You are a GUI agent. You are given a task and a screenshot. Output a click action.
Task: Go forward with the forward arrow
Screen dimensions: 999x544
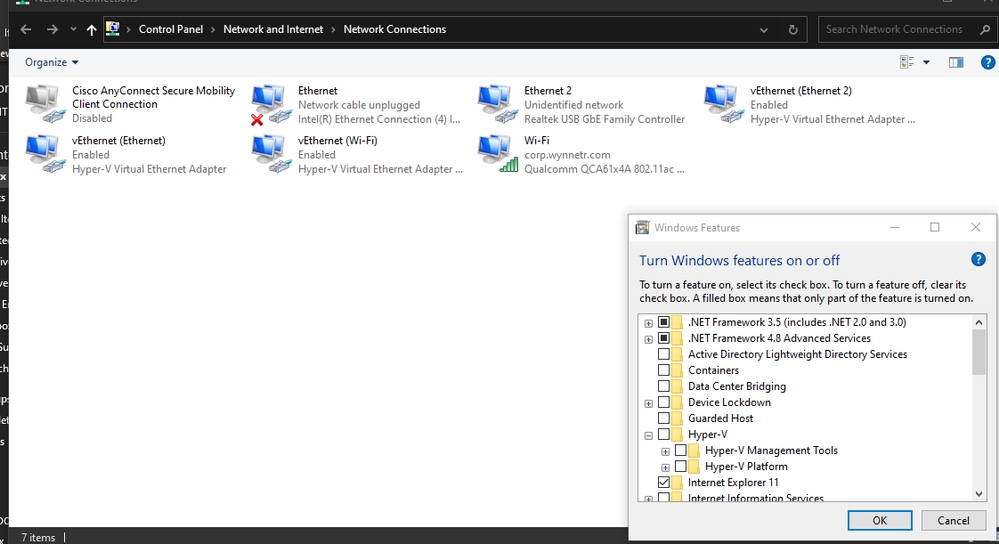point(52,29)
